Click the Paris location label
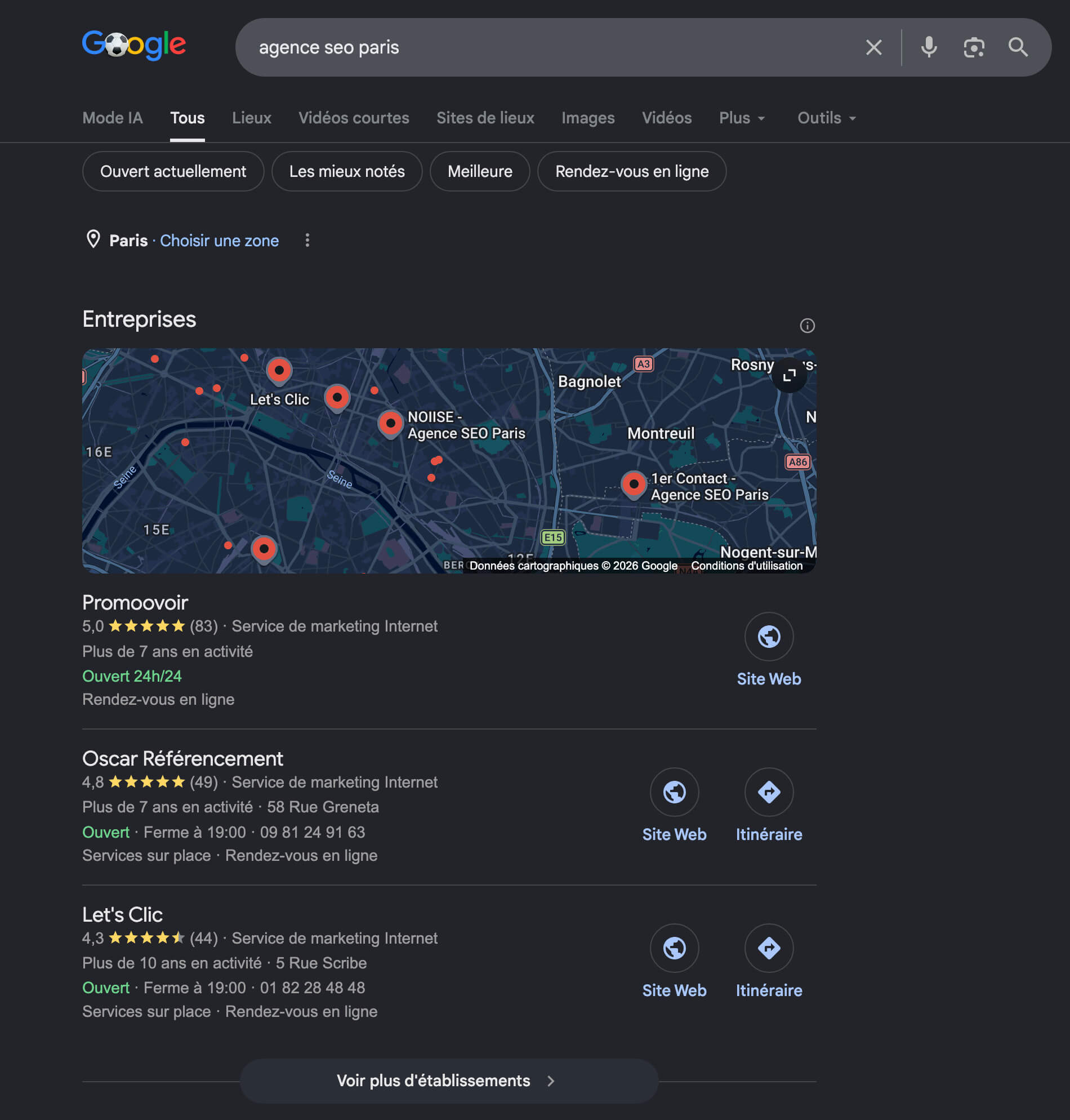 (x=128, y=241)
